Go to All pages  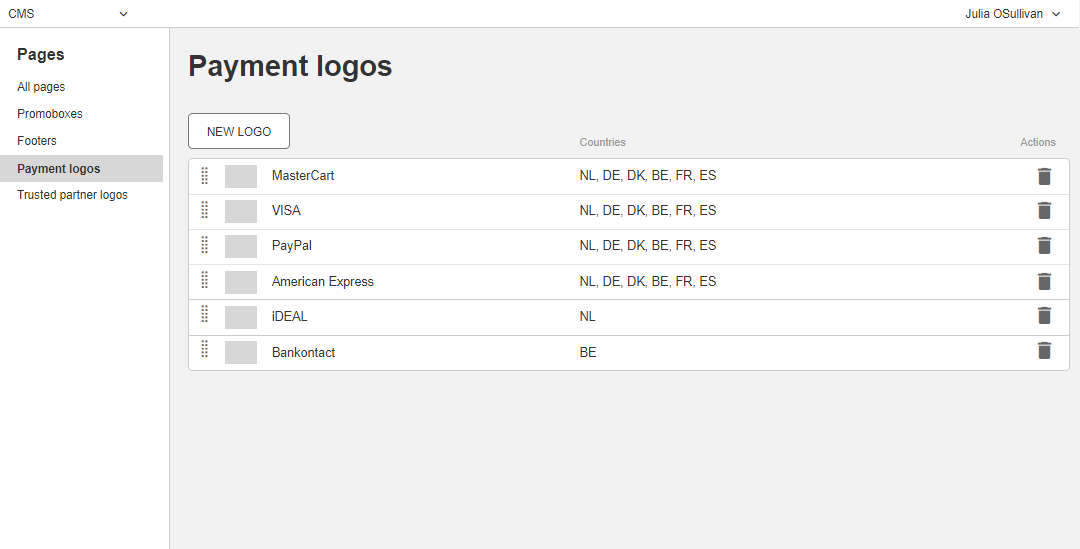(x=41, y=87)
